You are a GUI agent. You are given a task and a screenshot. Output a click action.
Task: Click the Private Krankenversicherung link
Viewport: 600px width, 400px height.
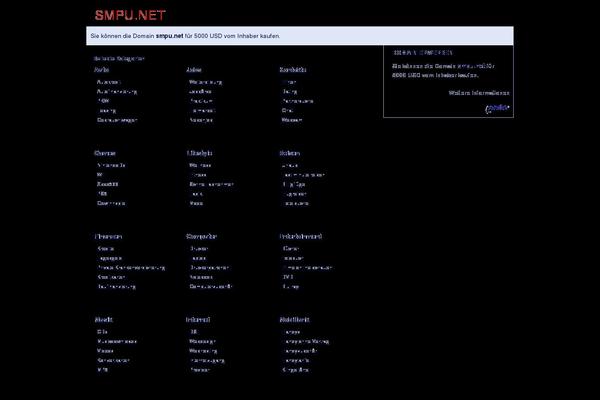coord(131,267)
